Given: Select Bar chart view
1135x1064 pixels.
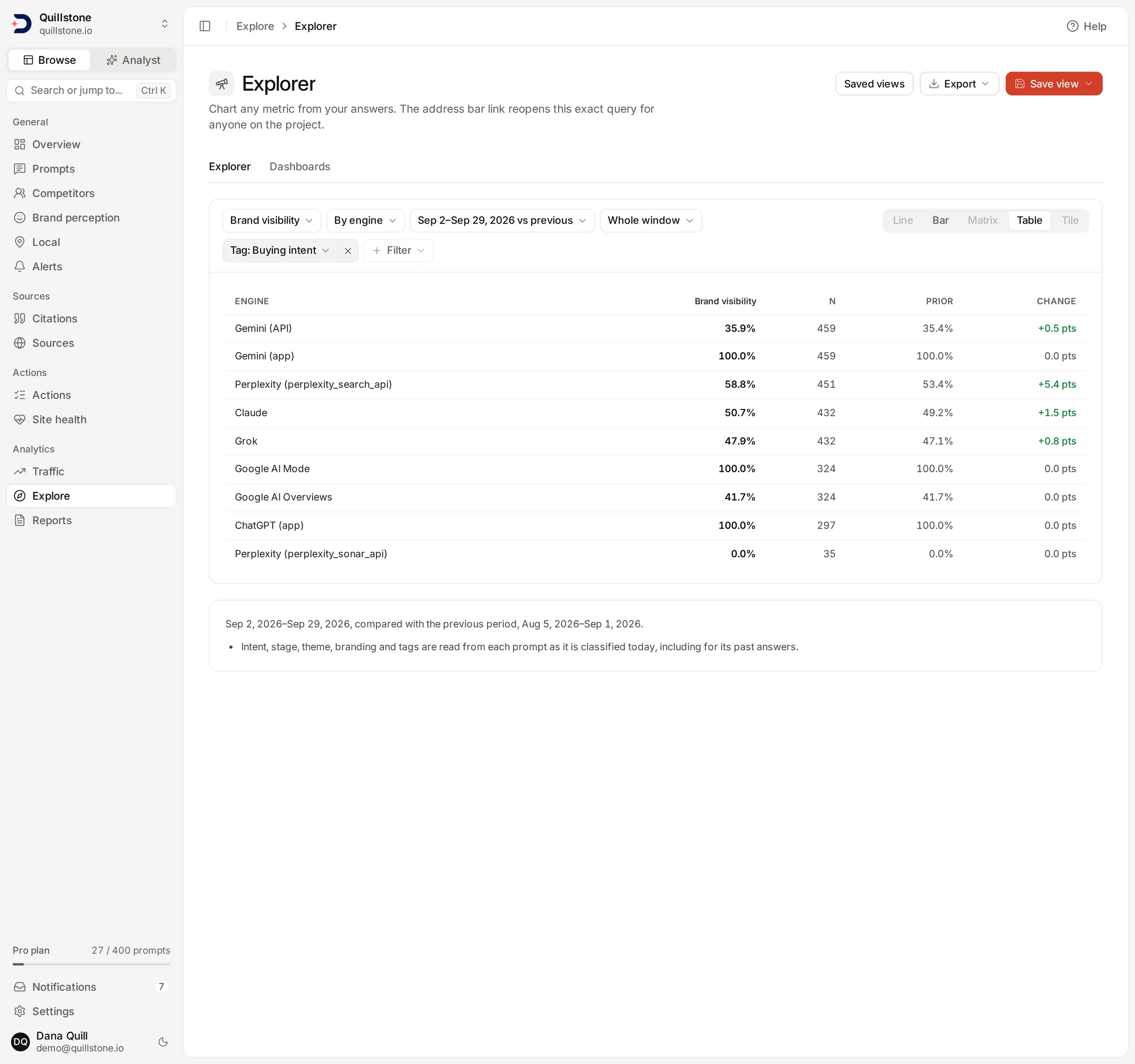Looking at the screenshot, I should click(x=940, y=221).
